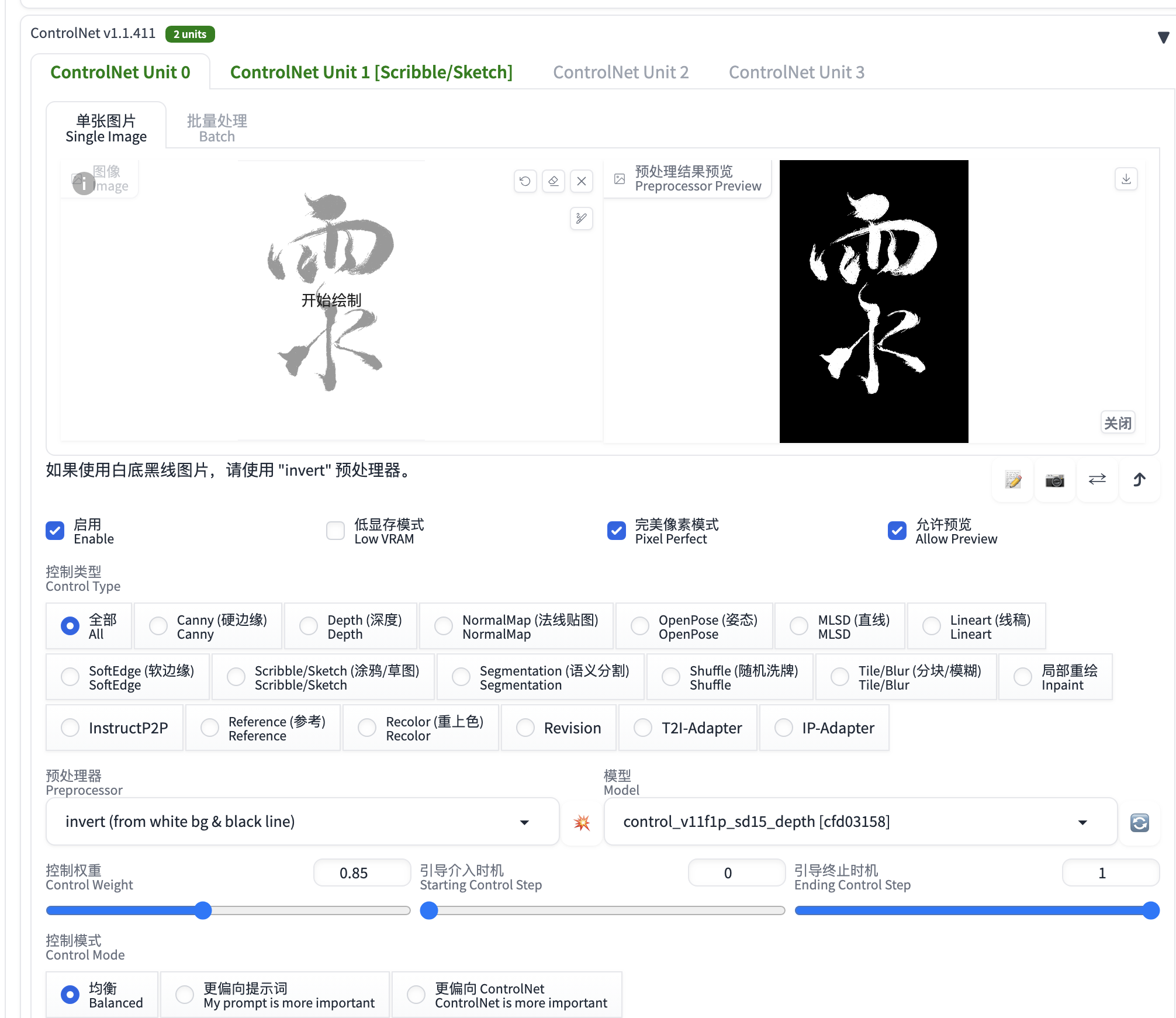Switch to ControlNet Unit 3 tab
This screenshot has height=1018, width=1176.
point(796,72)
